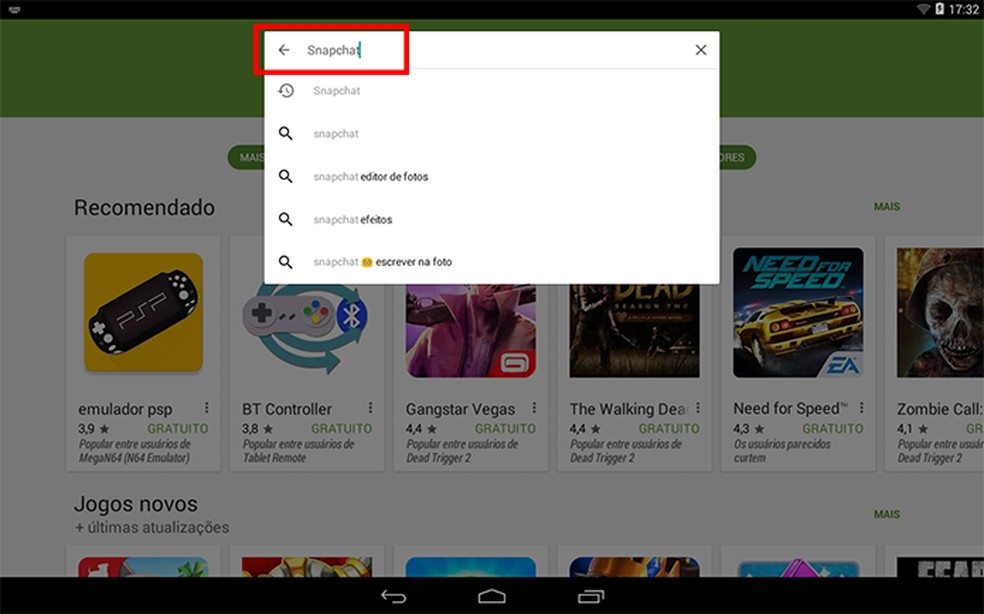Open Zombie Call app thumbnail
The image size is (984, 614).
[x=940, y=313]
